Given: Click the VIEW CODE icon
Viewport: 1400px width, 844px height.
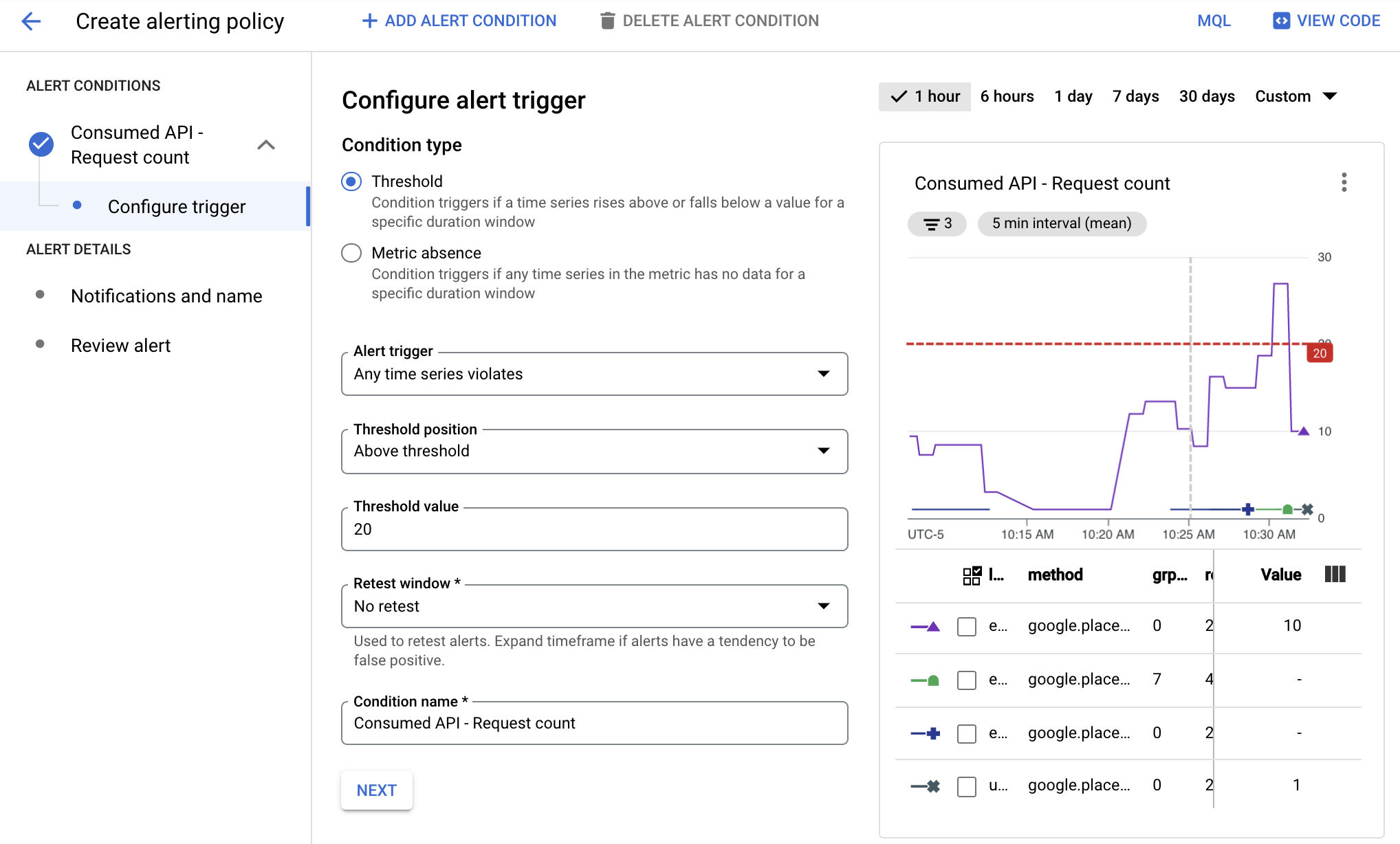Looking at the screenshot, I should 1281,21.
